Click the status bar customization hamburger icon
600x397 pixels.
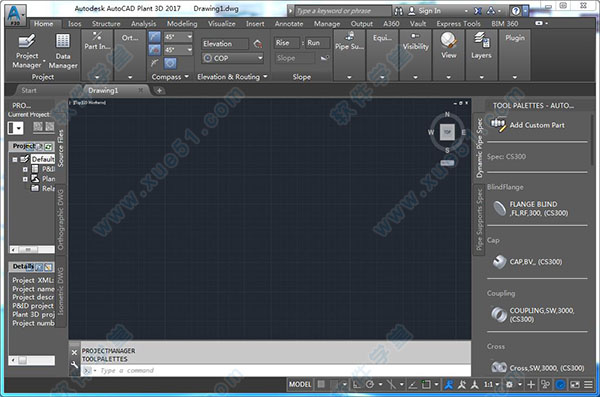pos(588,384)
